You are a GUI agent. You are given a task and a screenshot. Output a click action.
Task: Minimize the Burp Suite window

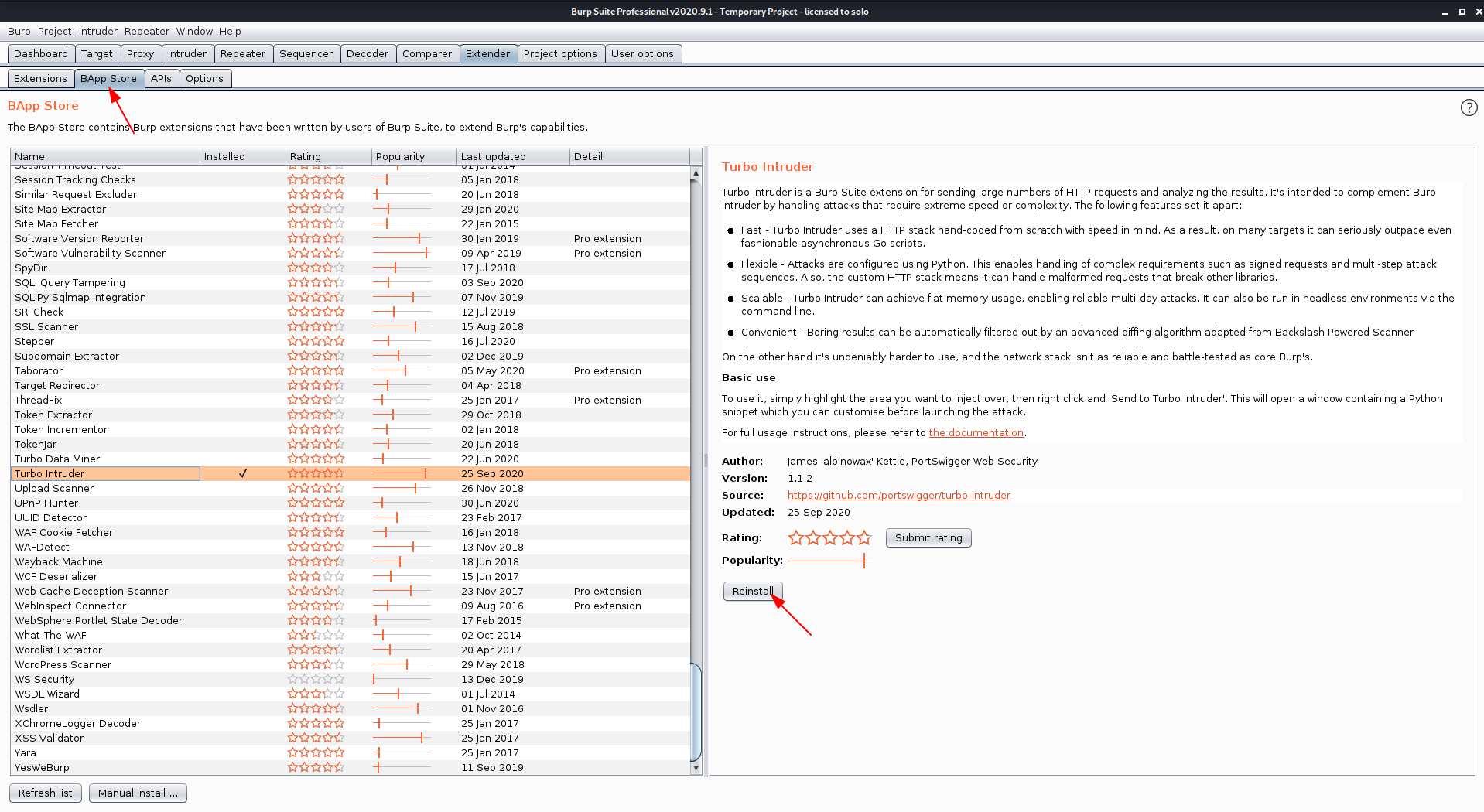(x=1445, y=12)
